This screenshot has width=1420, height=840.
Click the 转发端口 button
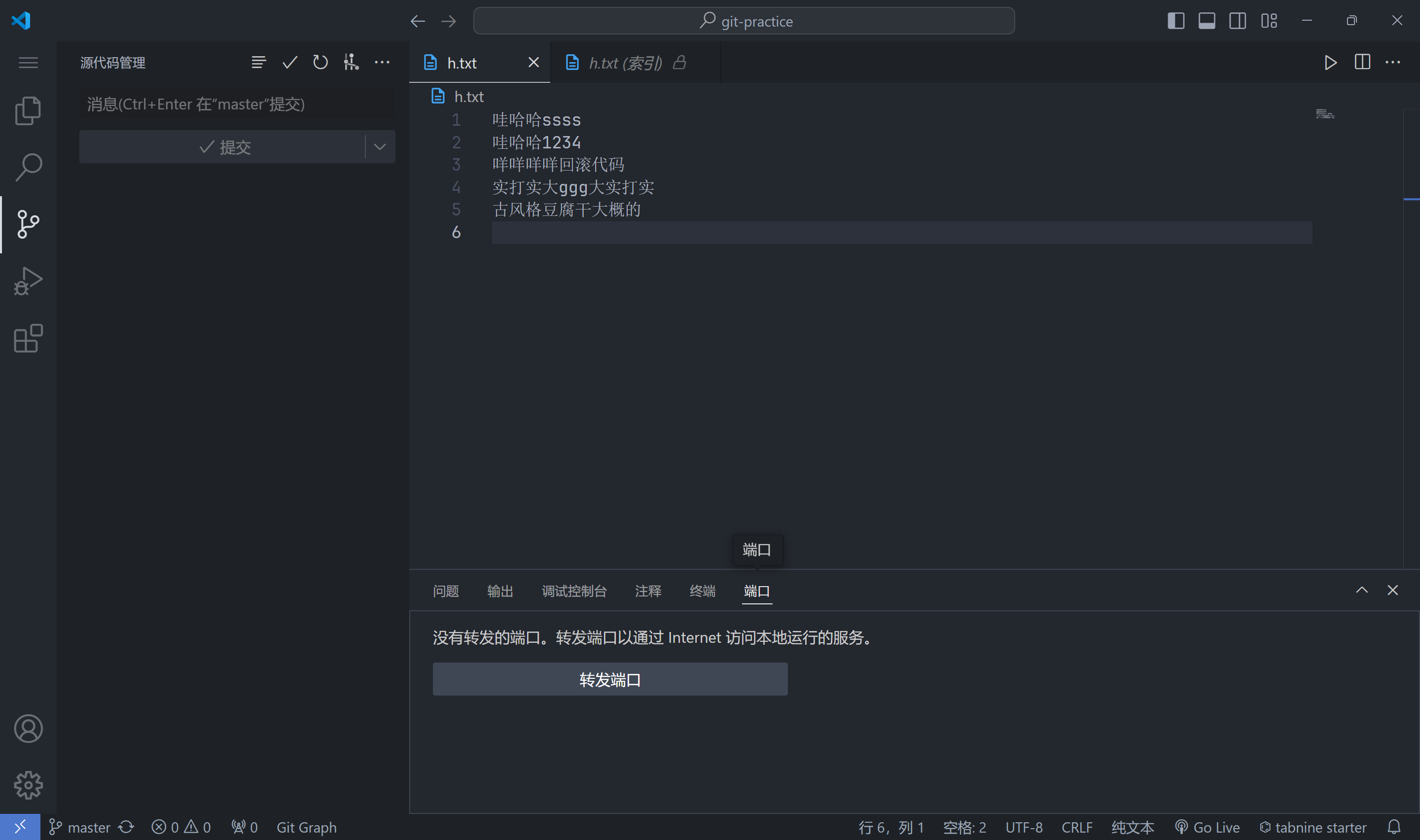(x=609, y=679)
